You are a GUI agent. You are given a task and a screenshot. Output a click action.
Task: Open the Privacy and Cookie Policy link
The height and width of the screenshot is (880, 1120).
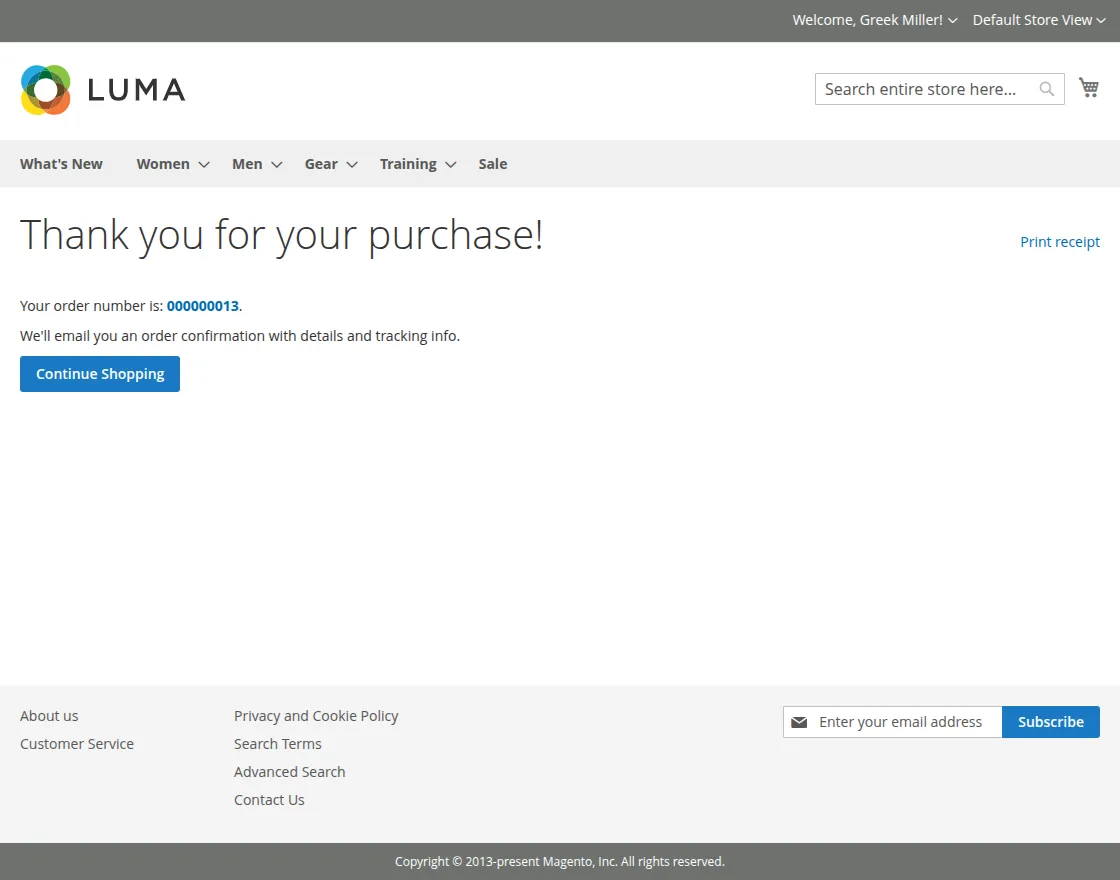(x=316, y=716)
